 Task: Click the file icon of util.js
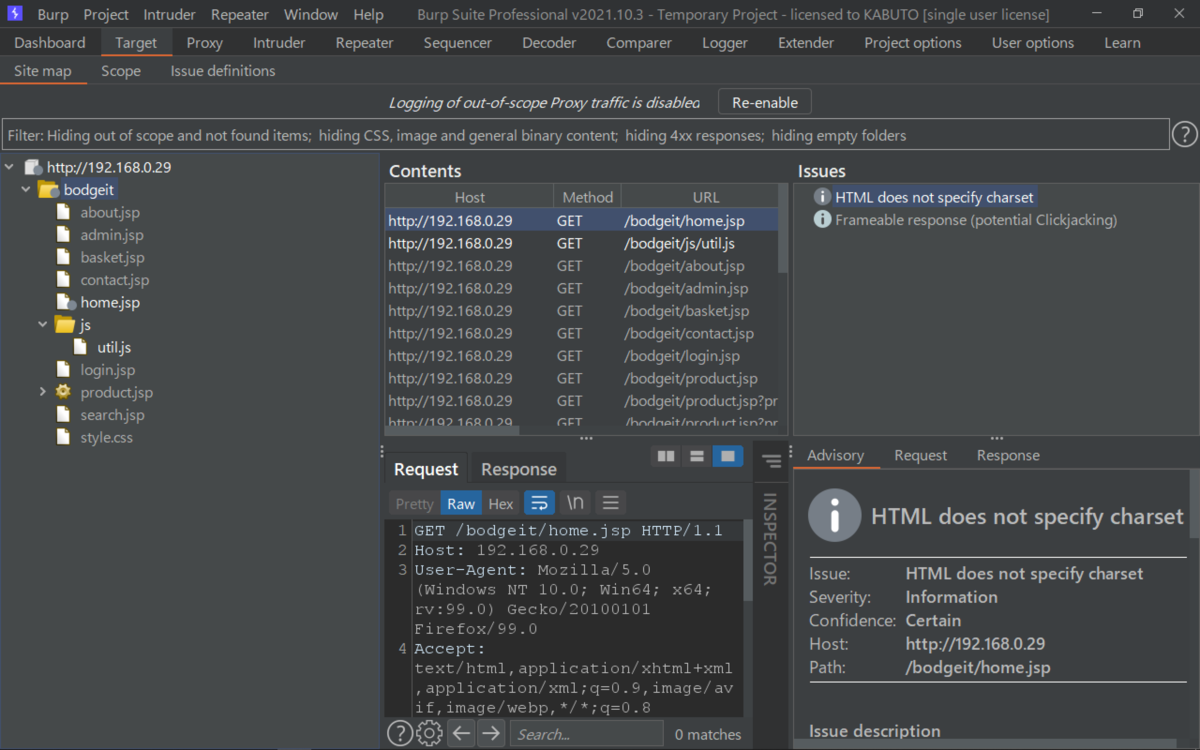tap(81, 347)
